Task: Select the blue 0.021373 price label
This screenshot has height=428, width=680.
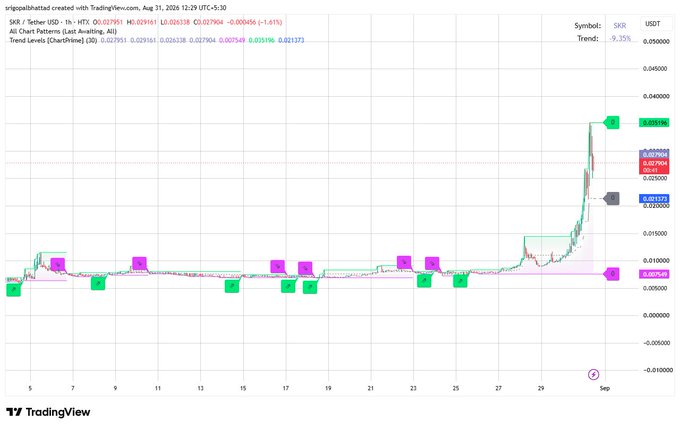Action: coord(654,199)
